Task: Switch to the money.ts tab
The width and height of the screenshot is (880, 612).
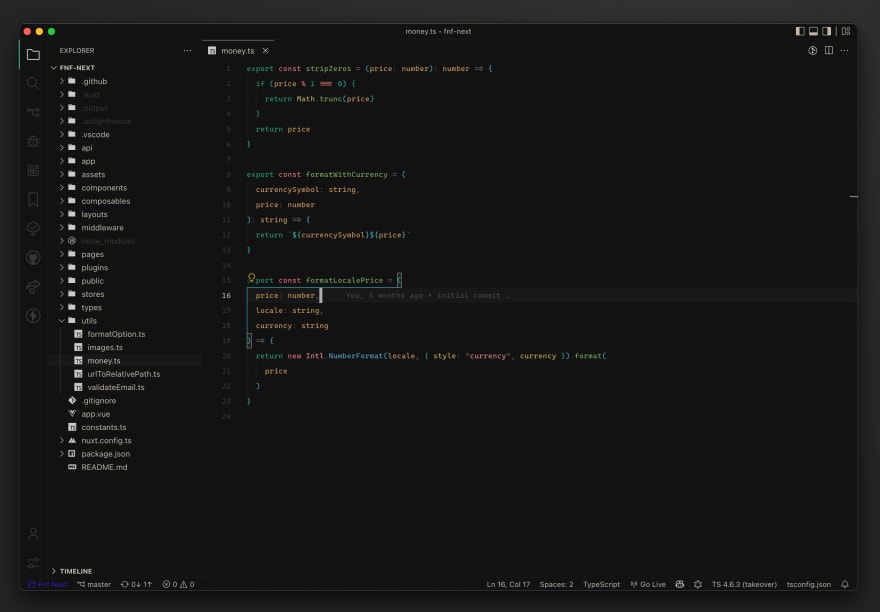Action: point(238,51)
